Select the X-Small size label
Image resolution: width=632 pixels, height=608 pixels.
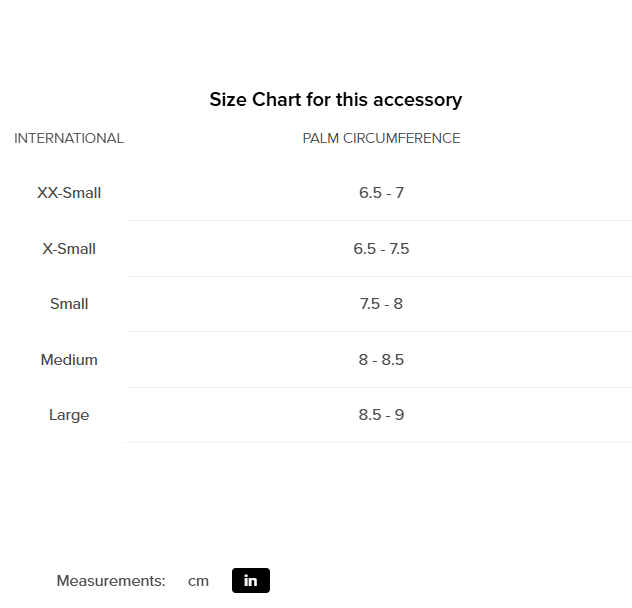(69, 249)
